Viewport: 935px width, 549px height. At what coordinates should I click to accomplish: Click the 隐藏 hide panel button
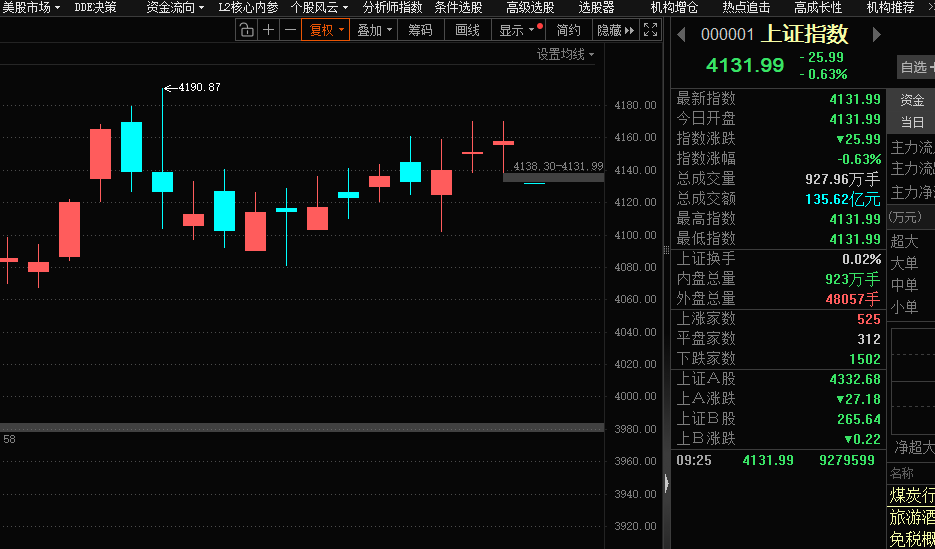pos(616,30)
